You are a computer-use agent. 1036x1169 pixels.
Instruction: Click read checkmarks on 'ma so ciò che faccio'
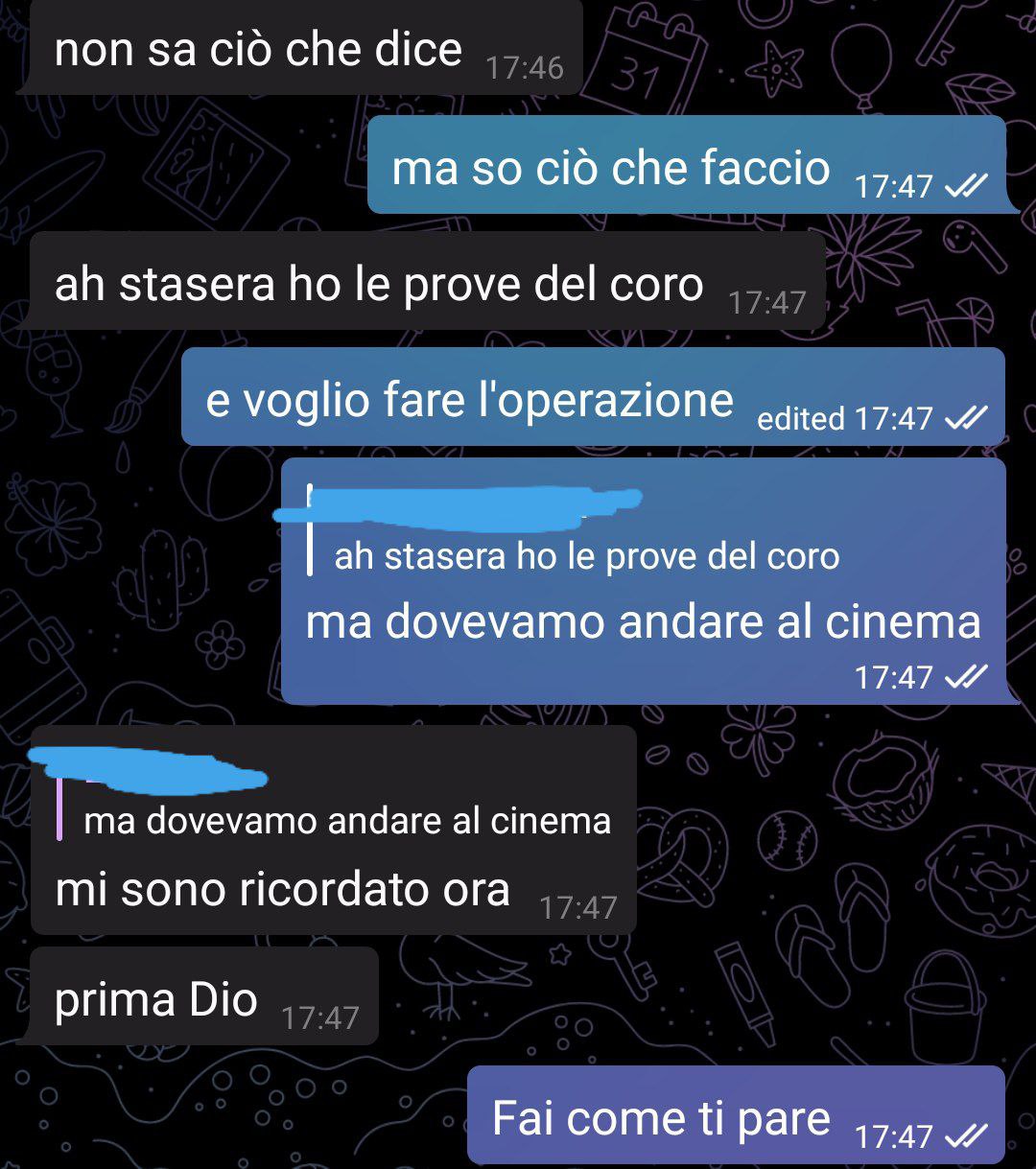(966, 186)
